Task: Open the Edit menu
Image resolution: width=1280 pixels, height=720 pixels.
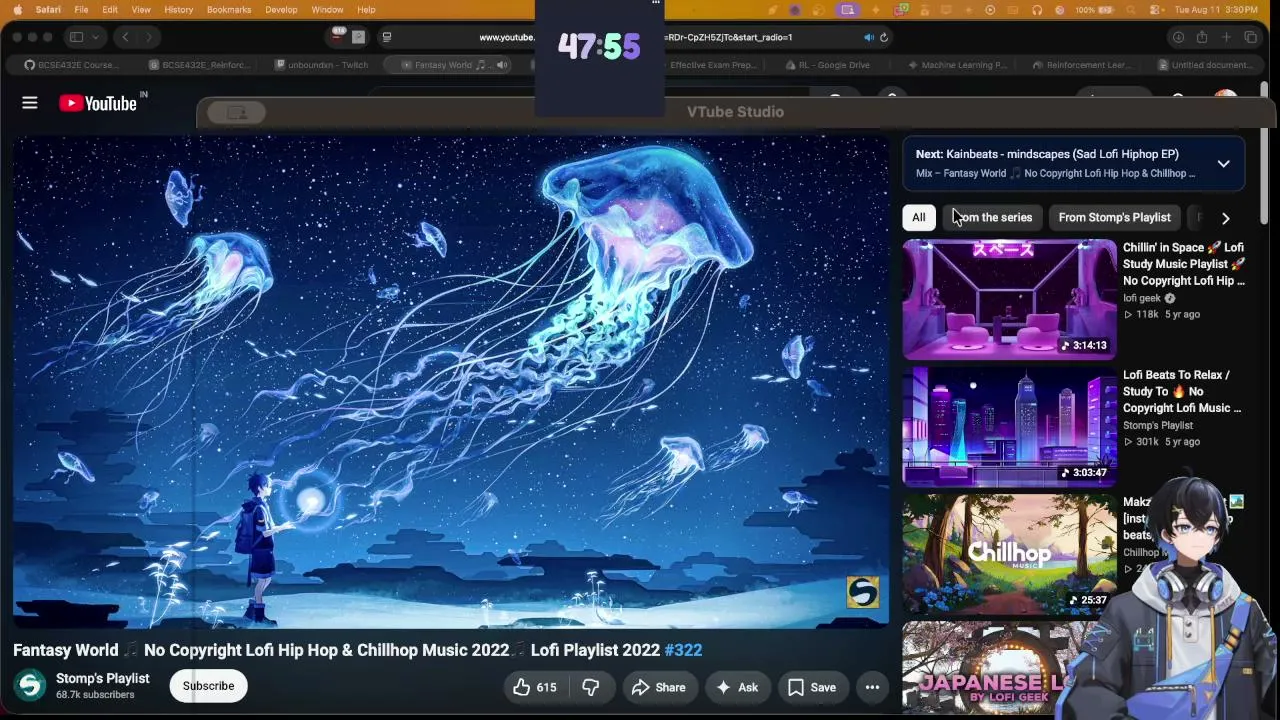Action: point(110,10)
